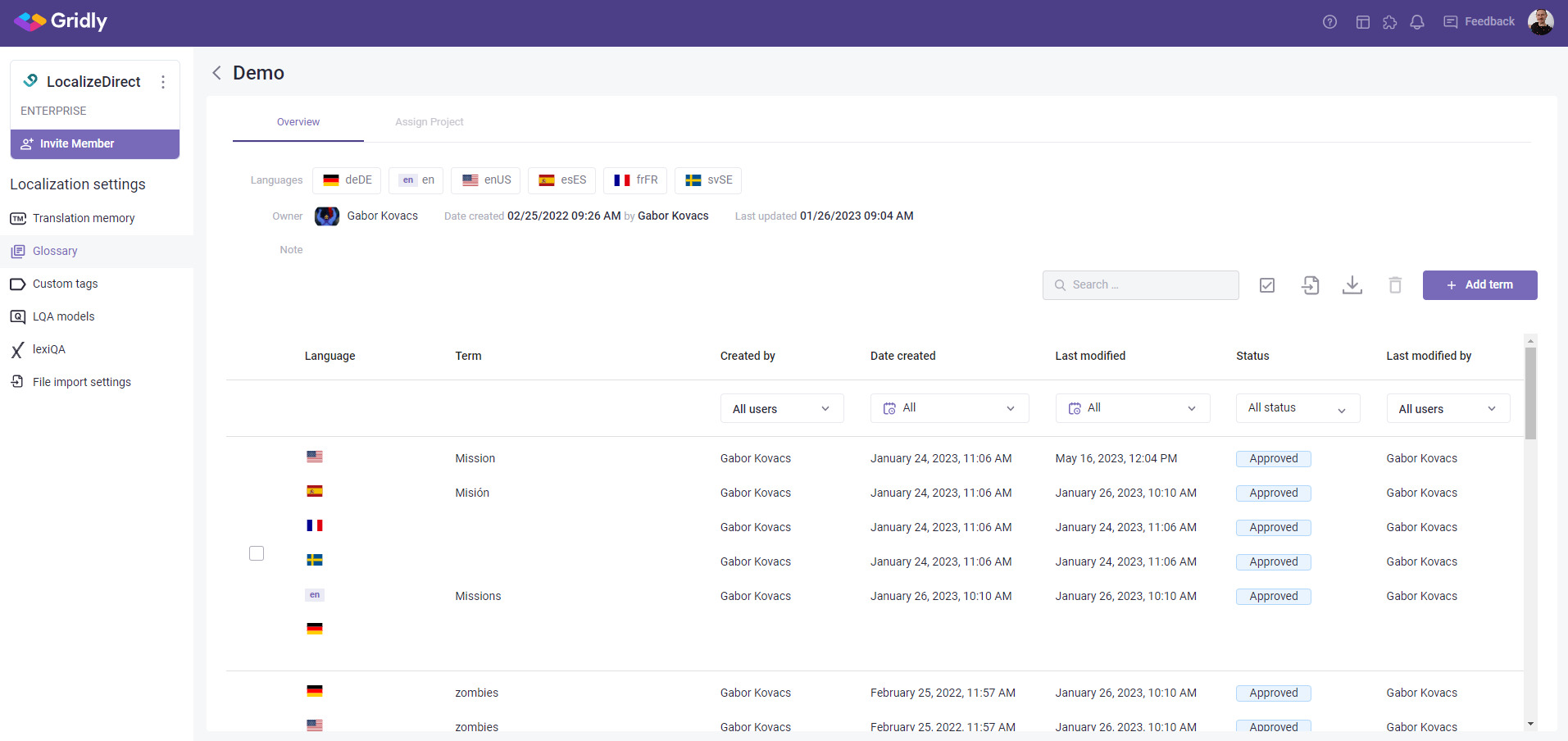1568x741 pixels.
Task: Open the help question mark menu
Action: pos(1329,21)
